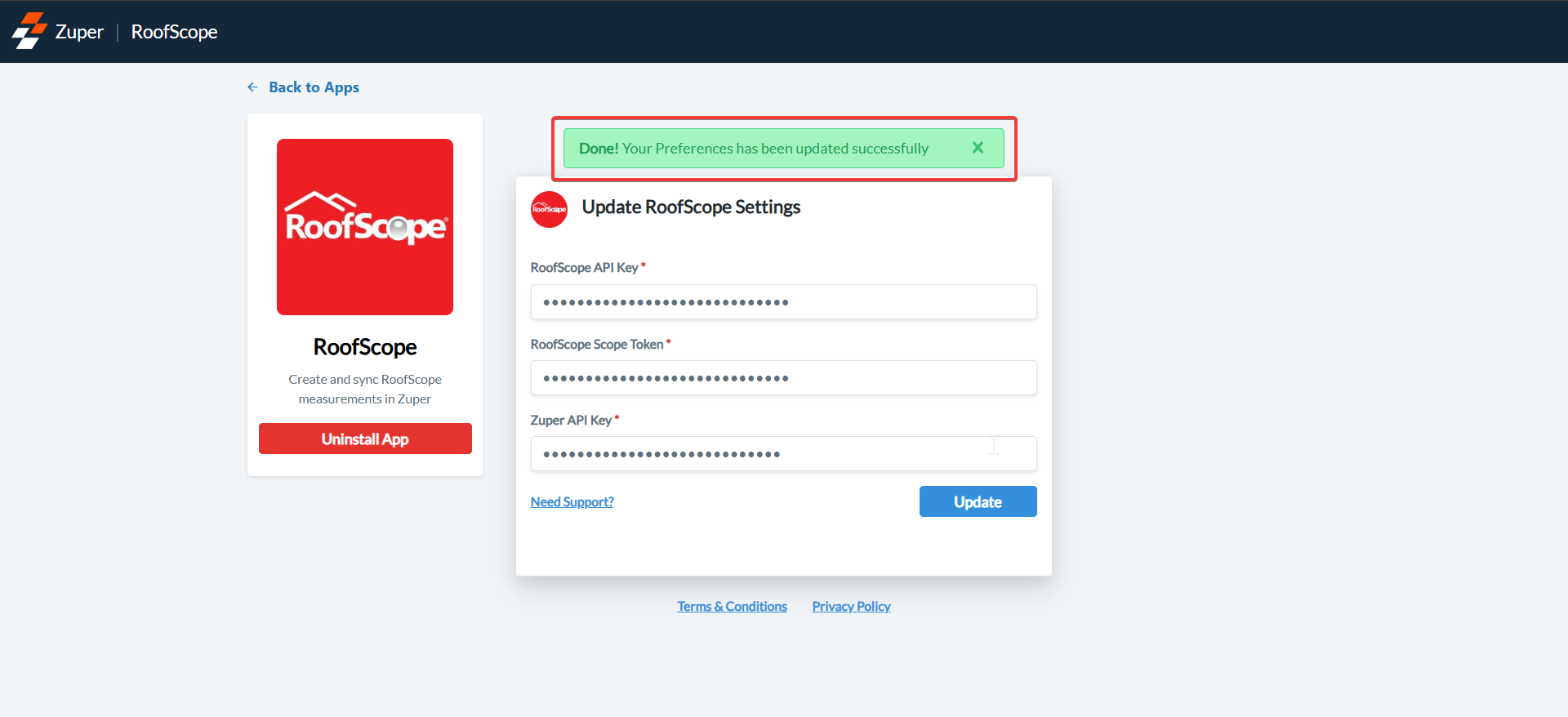Viewport: 1568px width, 717px height.
Task: Open Terms & Conditions link
Action: [x=732, y=607]
